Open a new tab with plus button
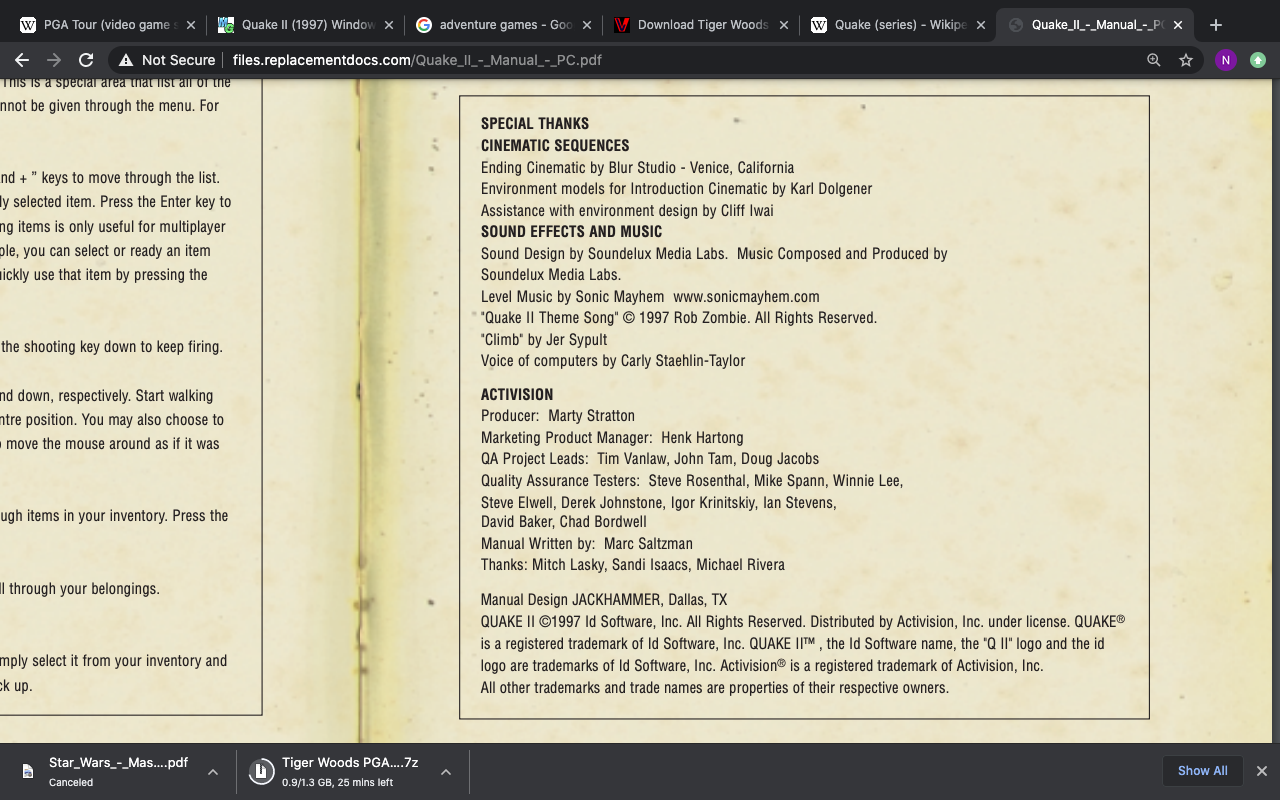 click(1216, 25)
